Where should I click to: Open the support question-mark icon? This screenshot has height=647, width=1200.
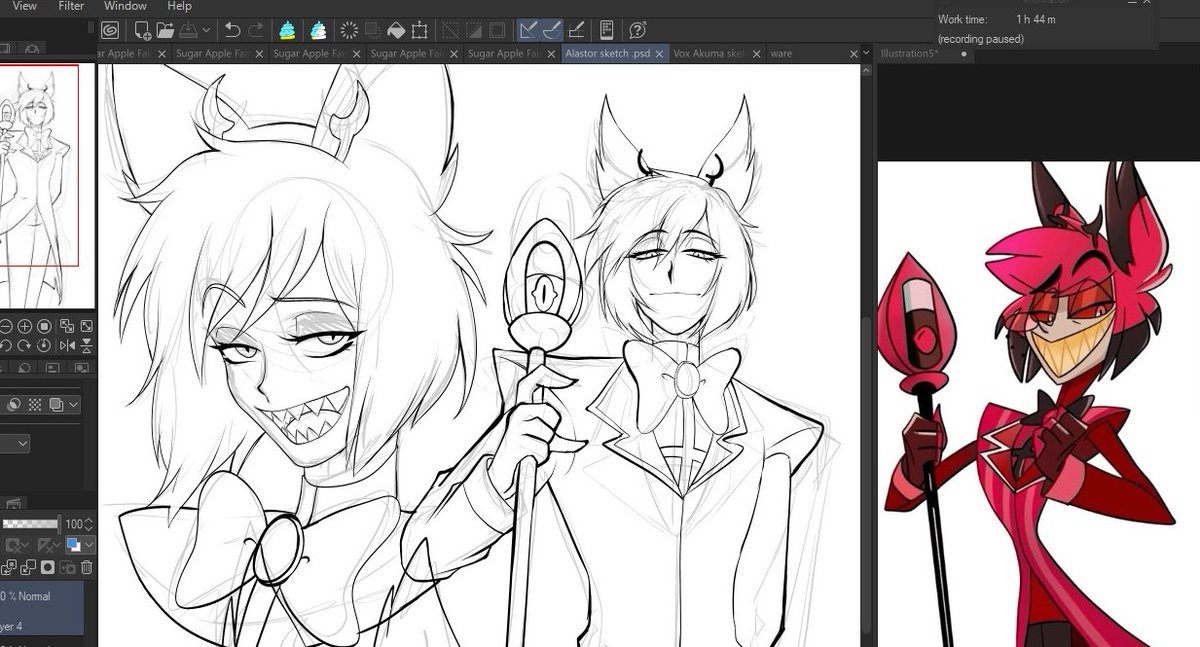638,30
